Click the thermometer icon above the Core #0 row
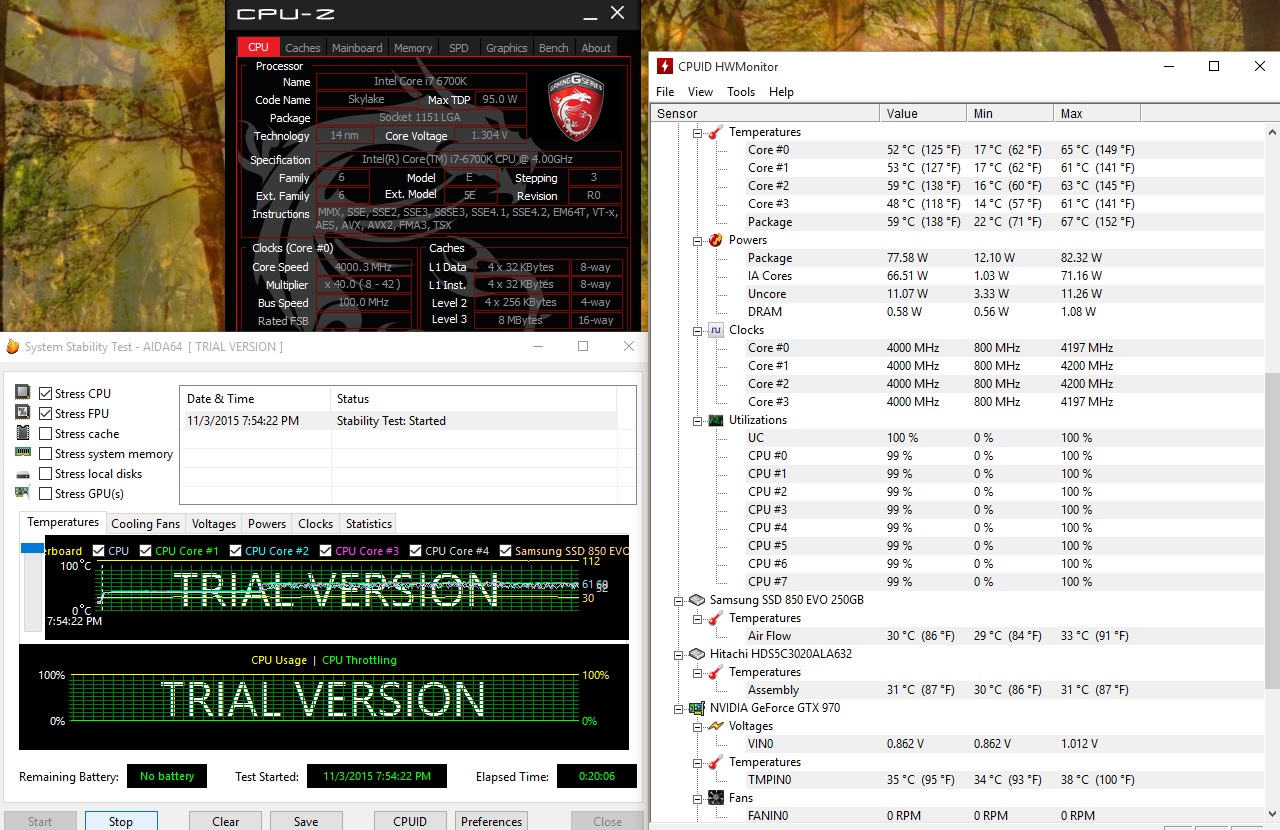Image resolution: width=1280 pixels, height=830 pixels. pos(715,132)
